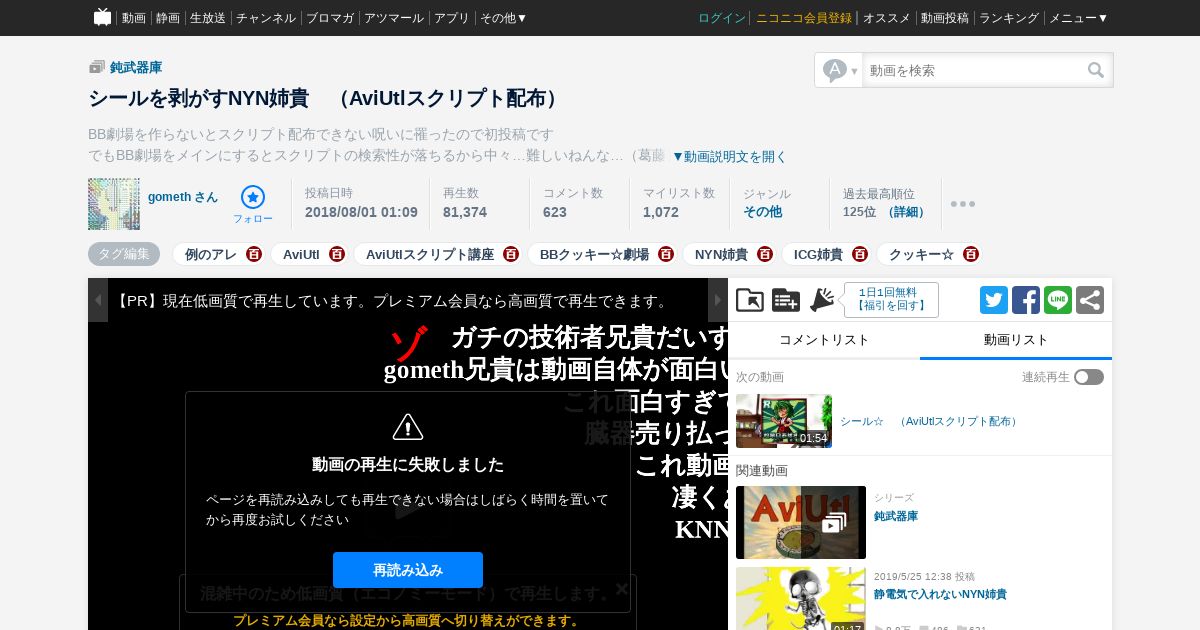Screen dimensions: 1200x630
Task: Open アプリ in top navigation
Action: point(452,18)
